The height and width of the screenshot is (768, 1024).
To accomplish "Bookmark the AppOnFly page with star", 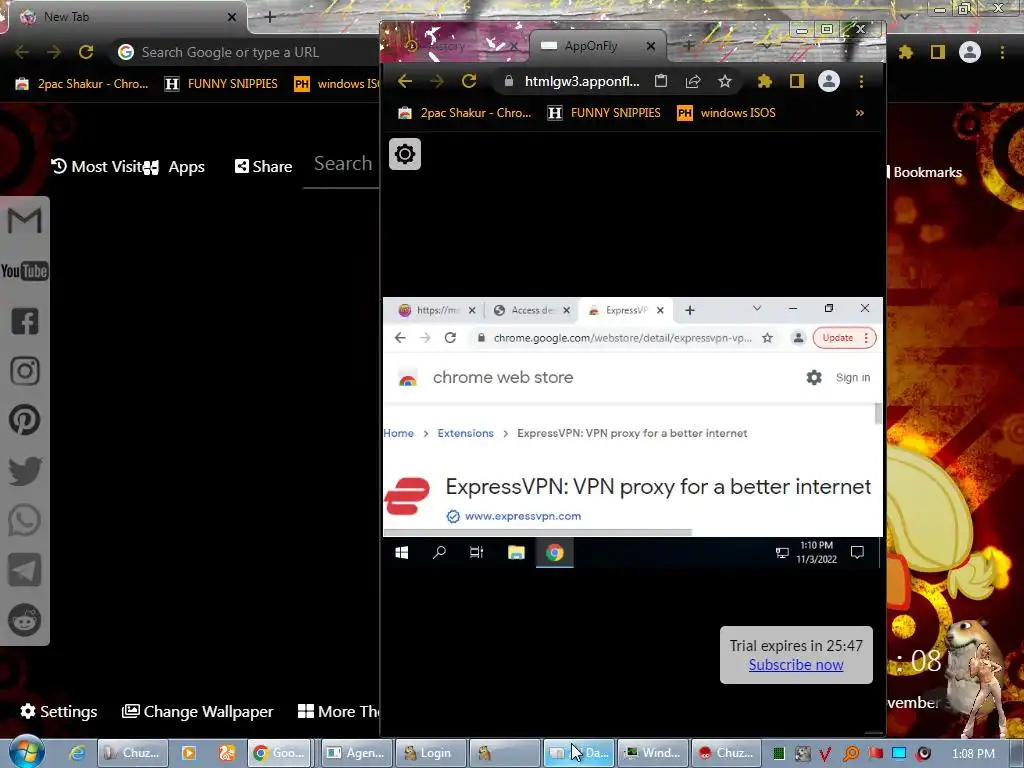I will (x=724, y=81).
